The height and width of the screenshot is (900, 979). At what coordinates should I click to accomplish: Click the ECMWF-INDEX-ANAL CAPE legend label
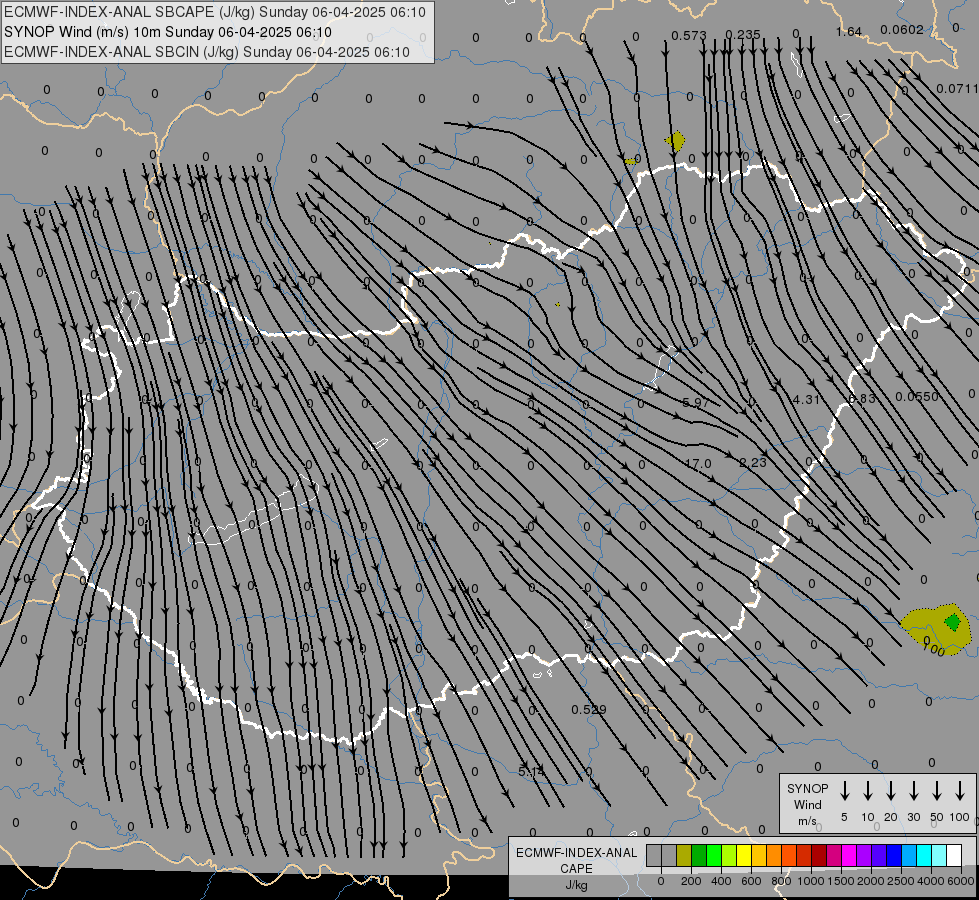coord(576,860)
